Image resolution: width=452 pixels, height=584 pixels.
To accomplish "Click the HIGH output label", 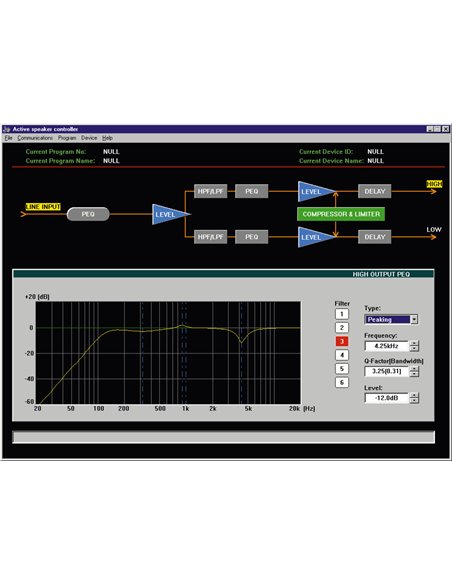I will [x=434, y=184].
